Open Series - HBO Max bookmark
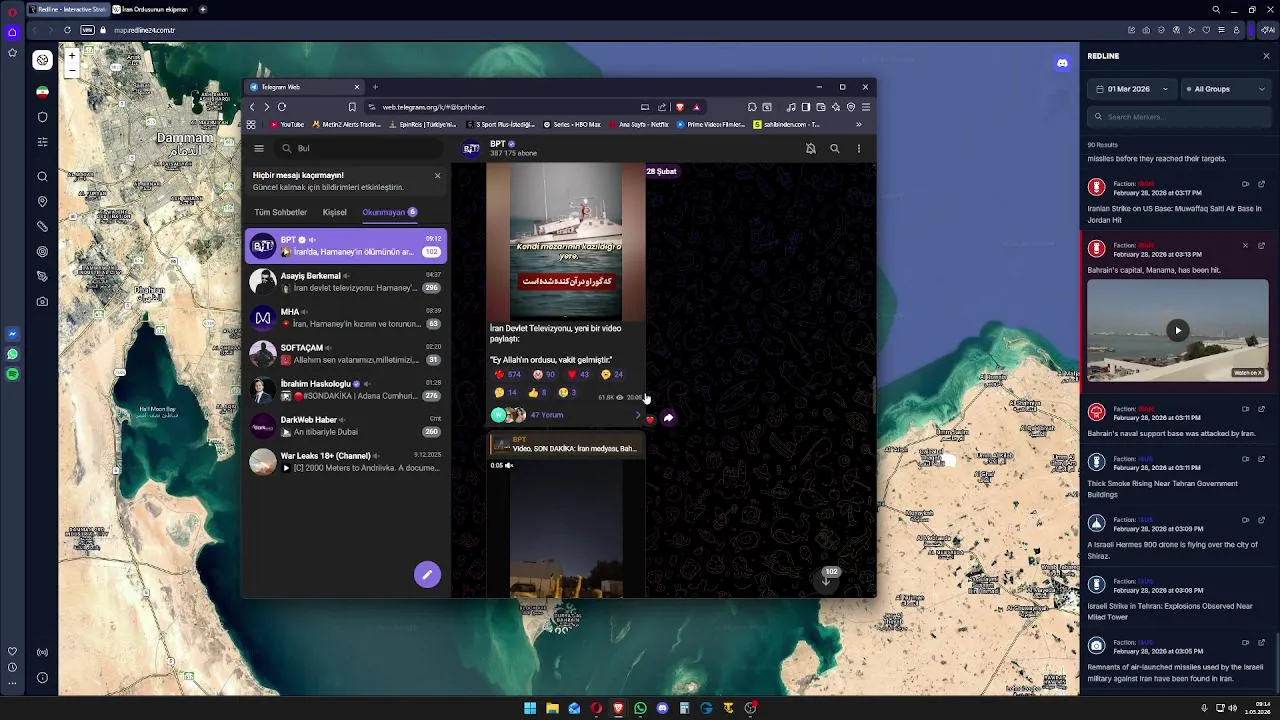The image size is (1280, 720). coord(572,125)
